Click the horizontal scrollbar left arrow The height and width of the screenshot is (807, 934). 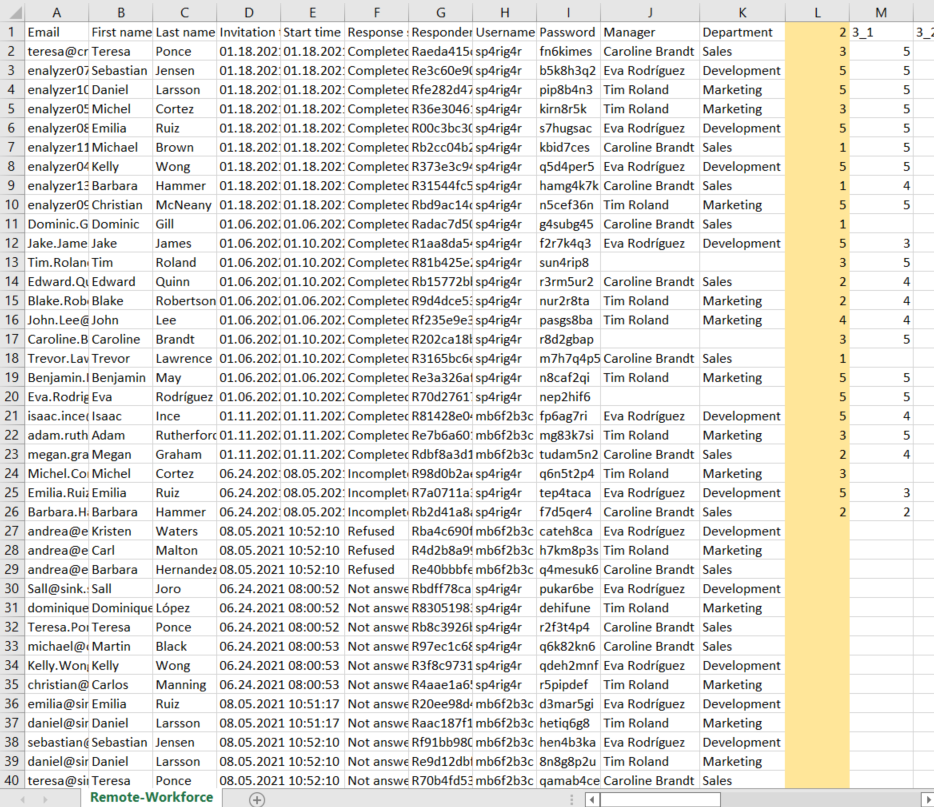tap(592, 799)
